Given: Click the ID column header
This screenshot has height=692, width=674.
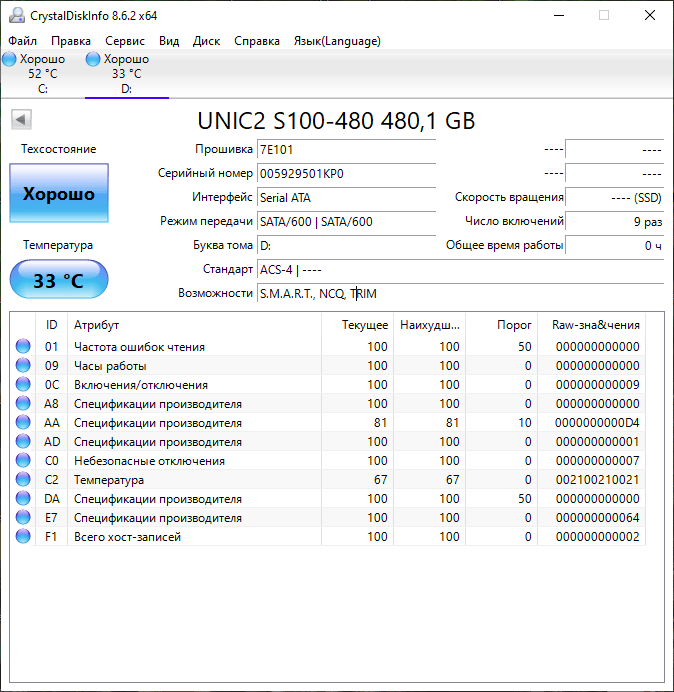Looking at the screenshot, I should 52,325.
